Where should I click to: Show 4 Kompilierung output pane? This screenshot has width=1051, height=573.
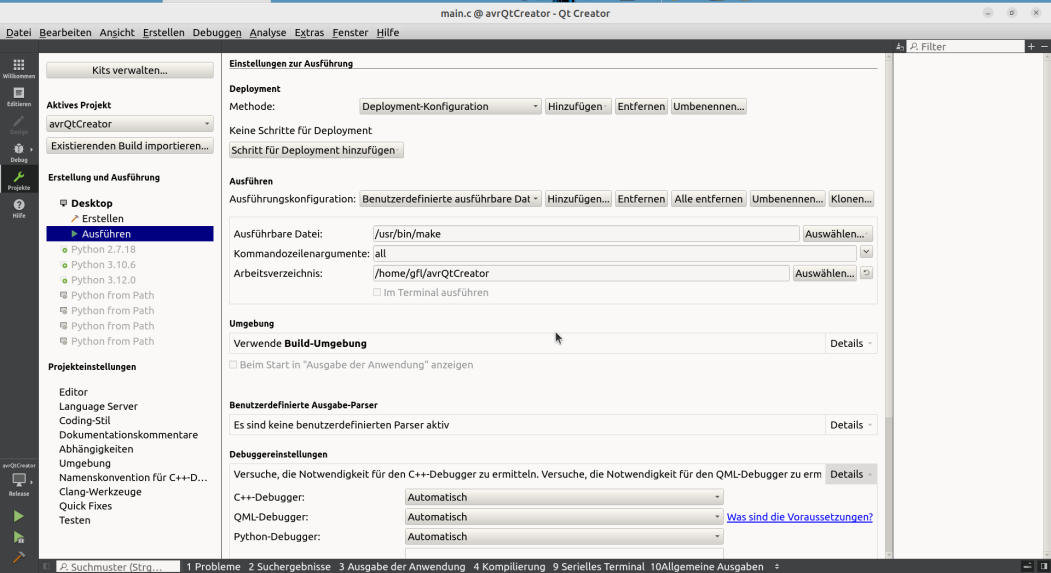tap(509, 566)
